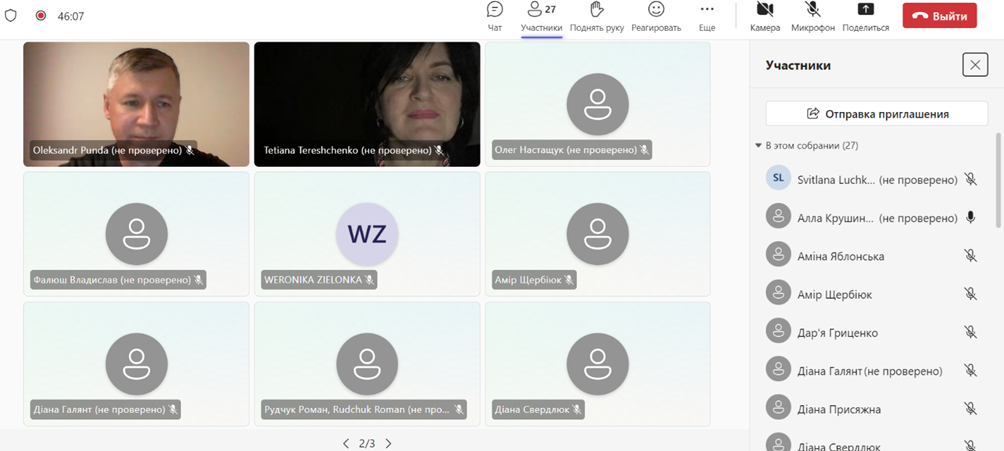Click muted mic icon on Фалюш Владислав tile
This screenshot has width=1004, height=451.
coord(198,280)
